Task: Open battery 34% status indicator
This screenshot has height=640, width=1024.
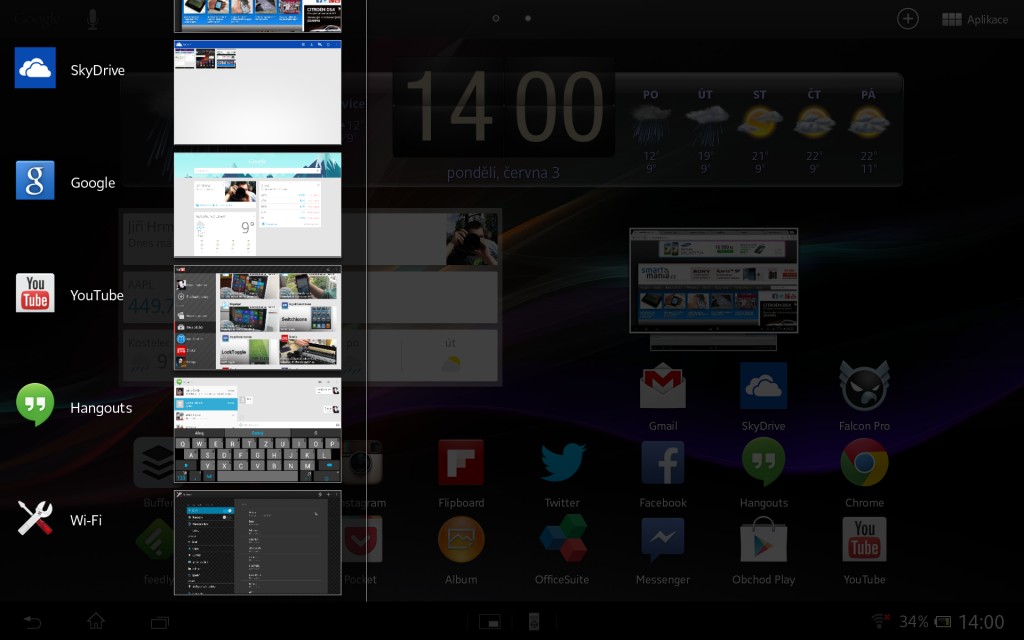Action: 925,622
